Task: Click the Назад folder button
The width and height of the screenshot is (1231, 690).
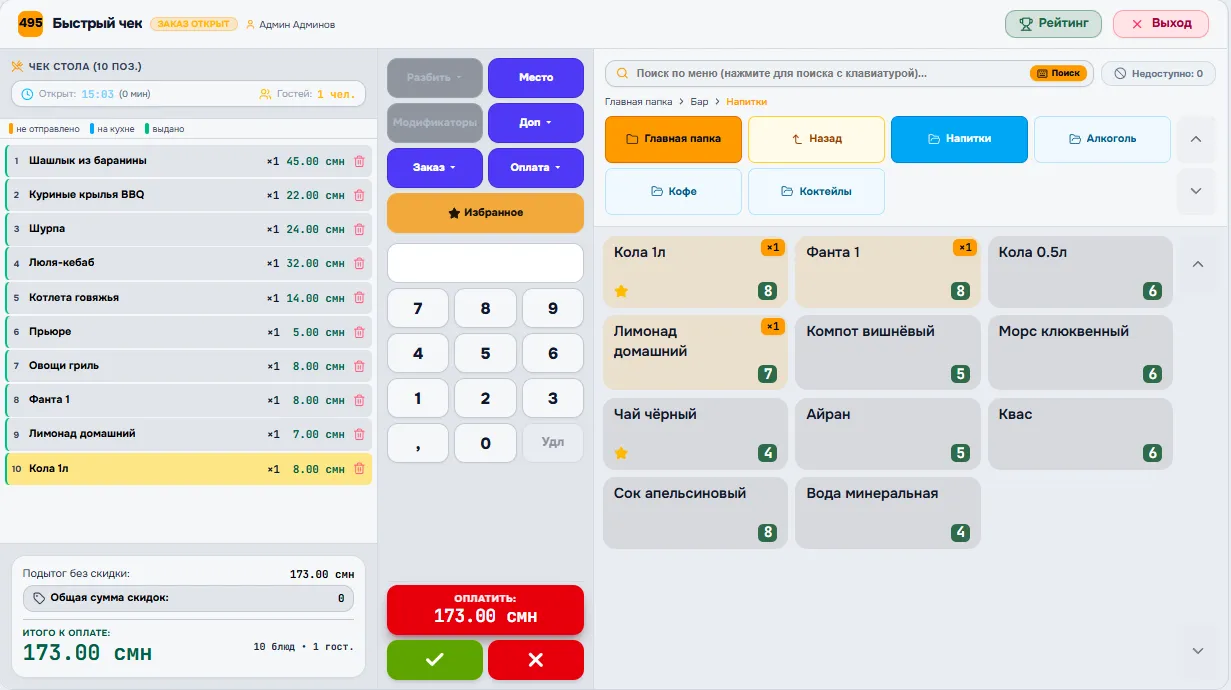Action: pyautogui.click(x=816, y=139)
